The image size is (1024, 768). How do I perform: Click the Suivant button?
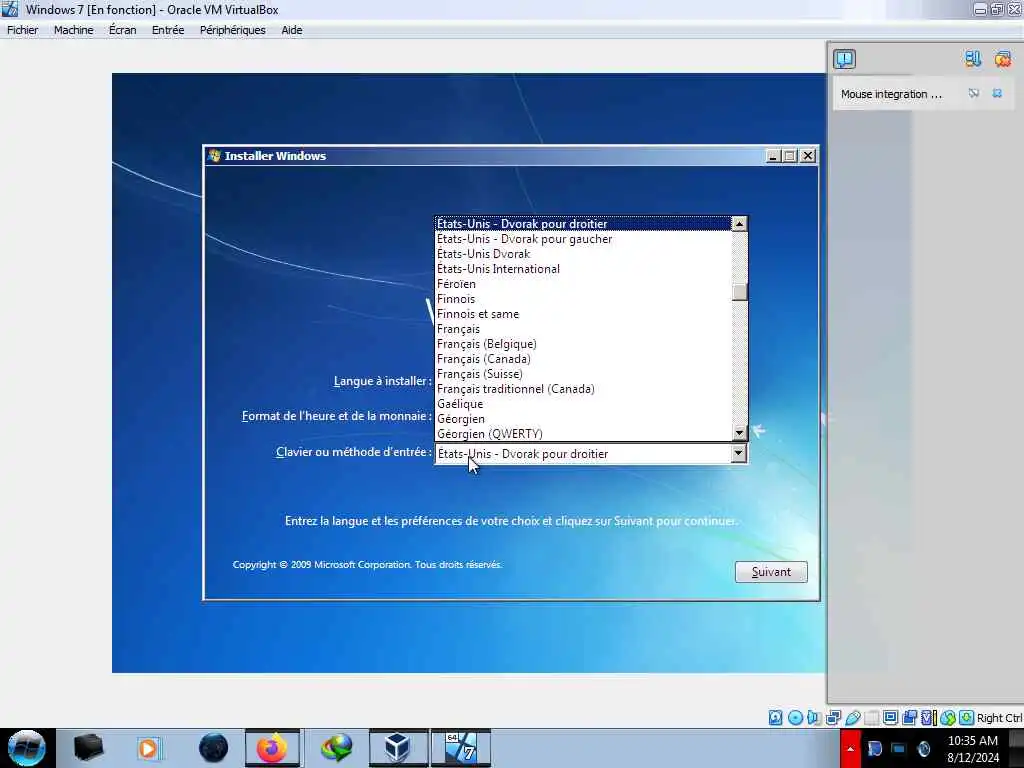coord(771,572)
